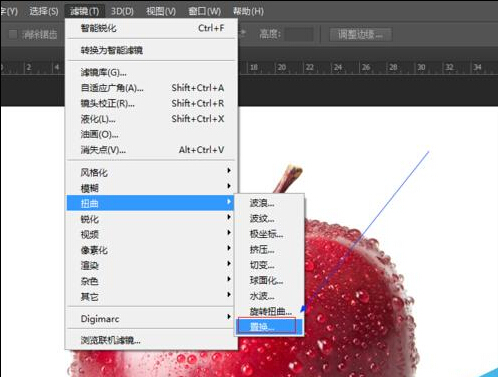Choose 置换... filter
Viewport: 498px width, 377px height.
[x=269, y=327]
